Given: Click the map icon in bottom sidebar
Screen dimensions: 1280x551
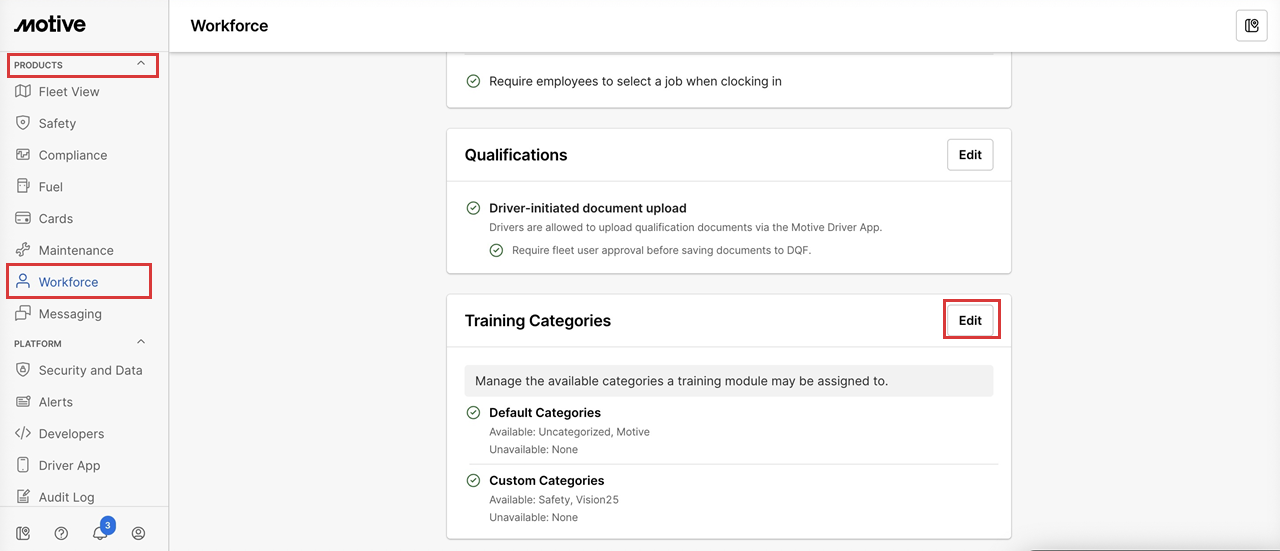Looking at the screenshot, I should click(22, 533).
